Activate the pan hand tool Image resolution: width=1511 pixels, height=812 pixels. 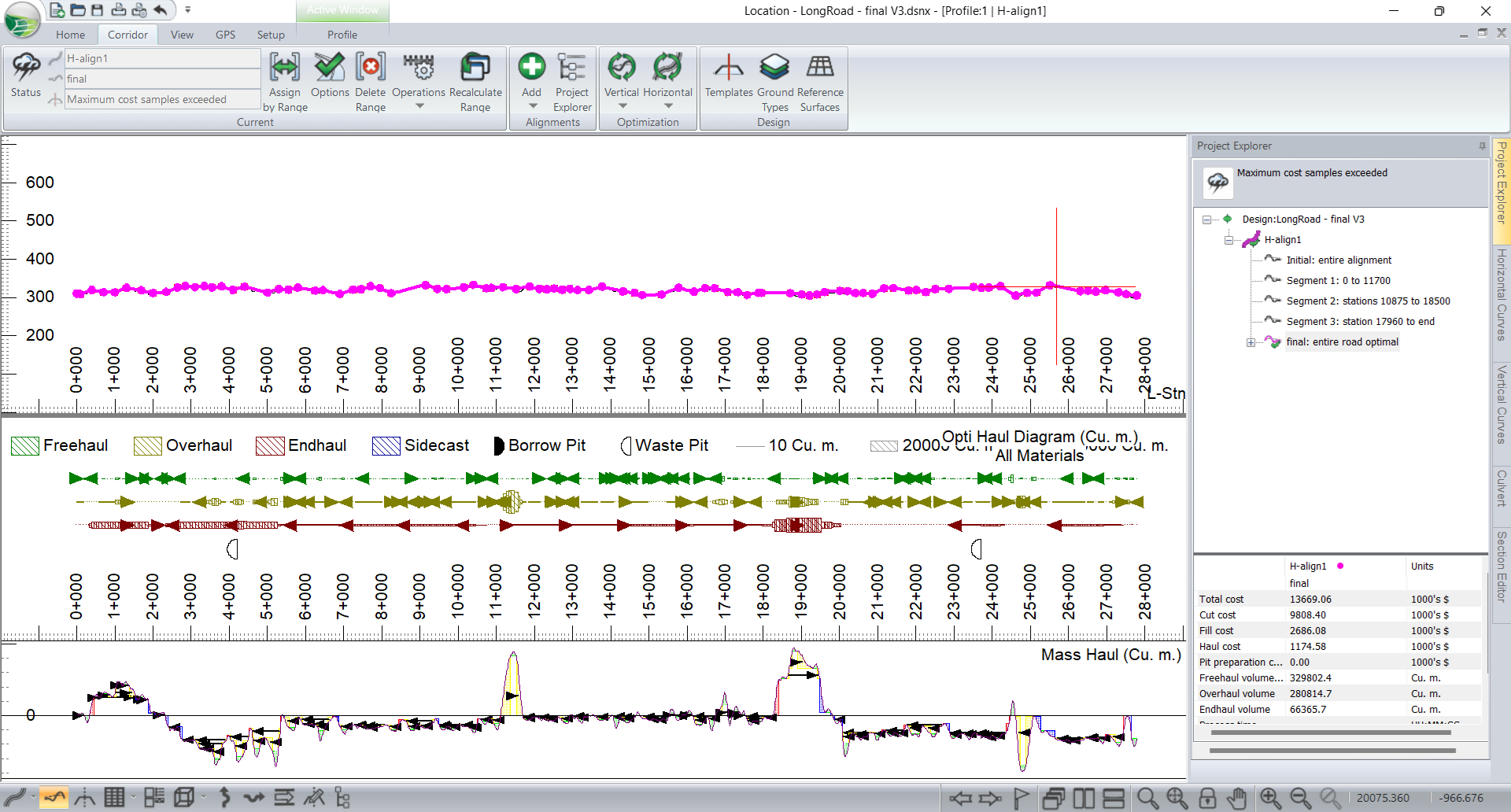tap(1237, 799)
